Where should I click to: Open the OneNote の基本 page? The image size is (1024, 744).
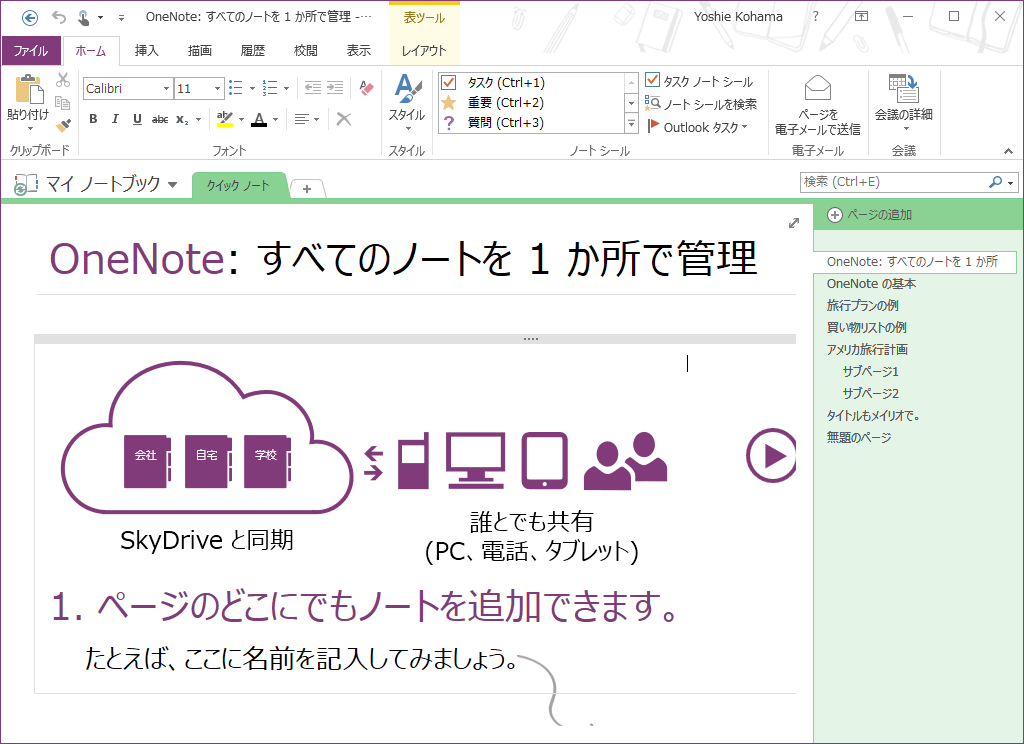point(871,283)
